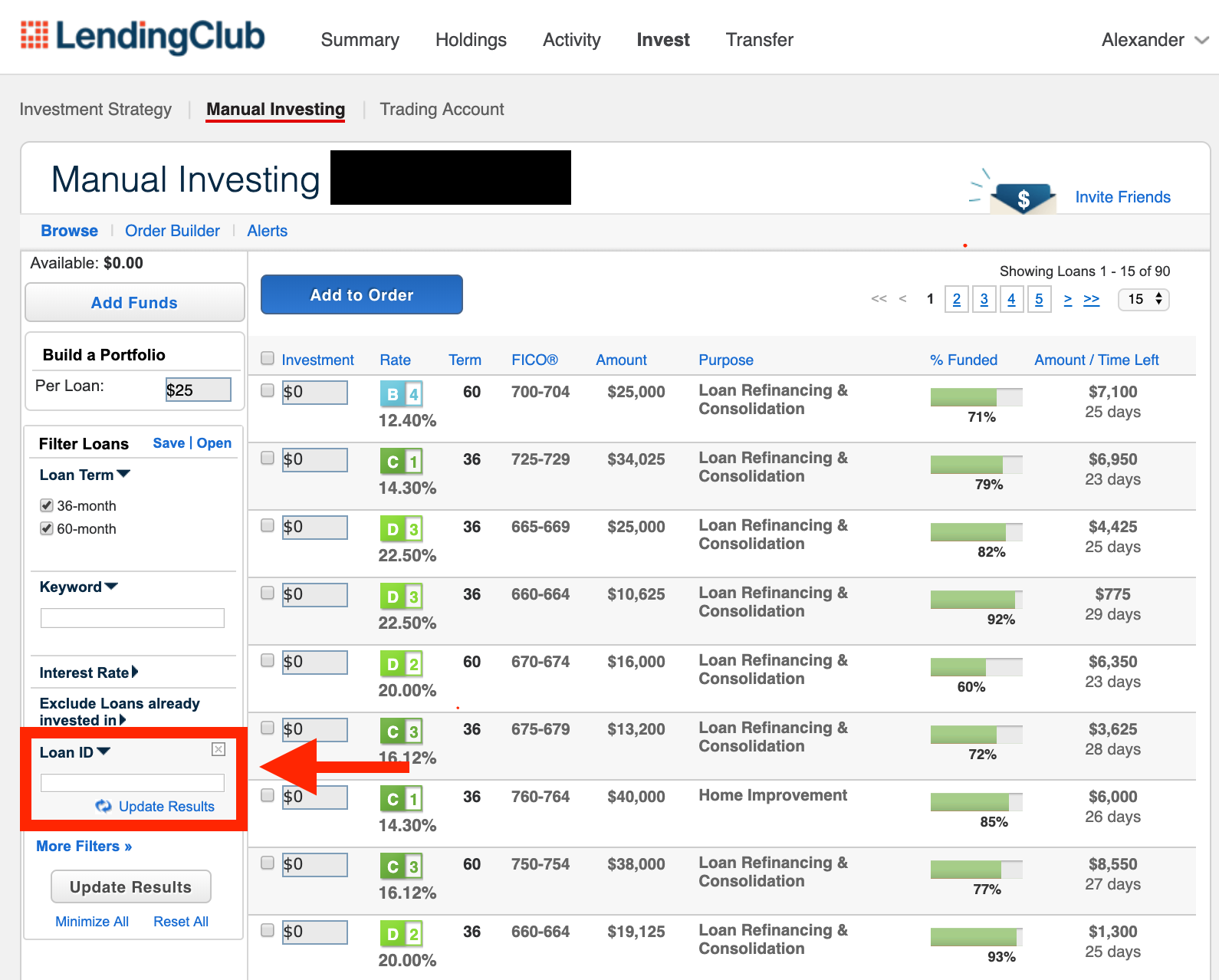
Task: Switch to Investment Strategy tab
Action: click(x=96, y=109)
